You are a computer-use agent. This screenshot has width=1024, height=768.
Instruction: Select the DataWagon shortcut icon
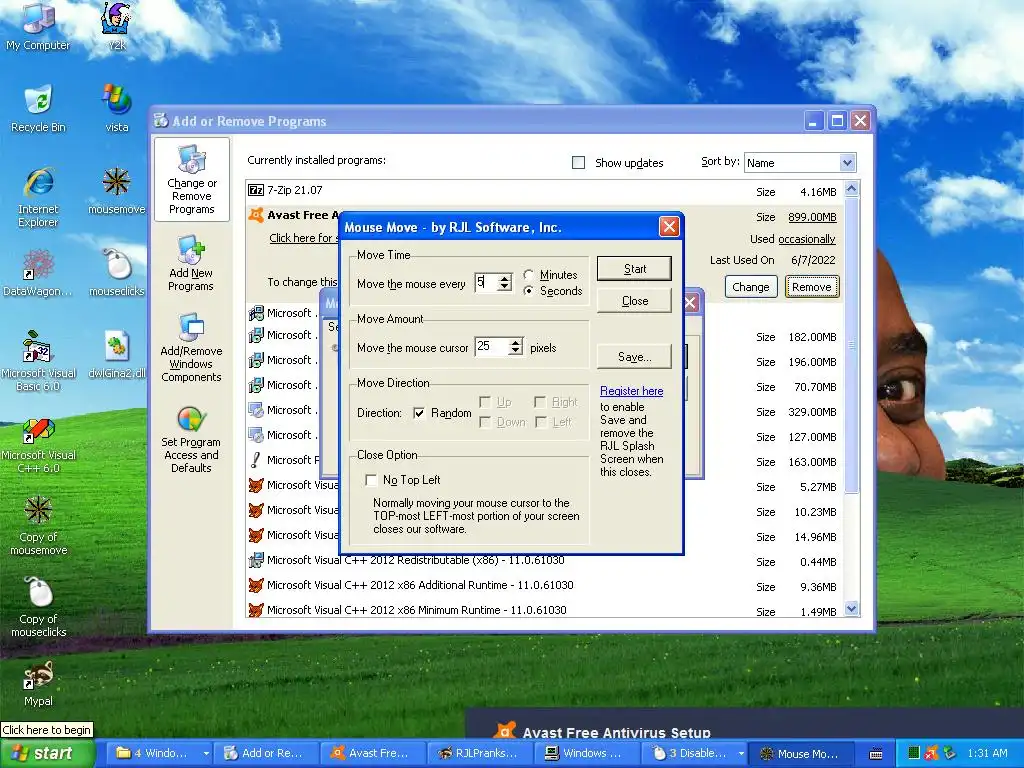pos(38,272)
